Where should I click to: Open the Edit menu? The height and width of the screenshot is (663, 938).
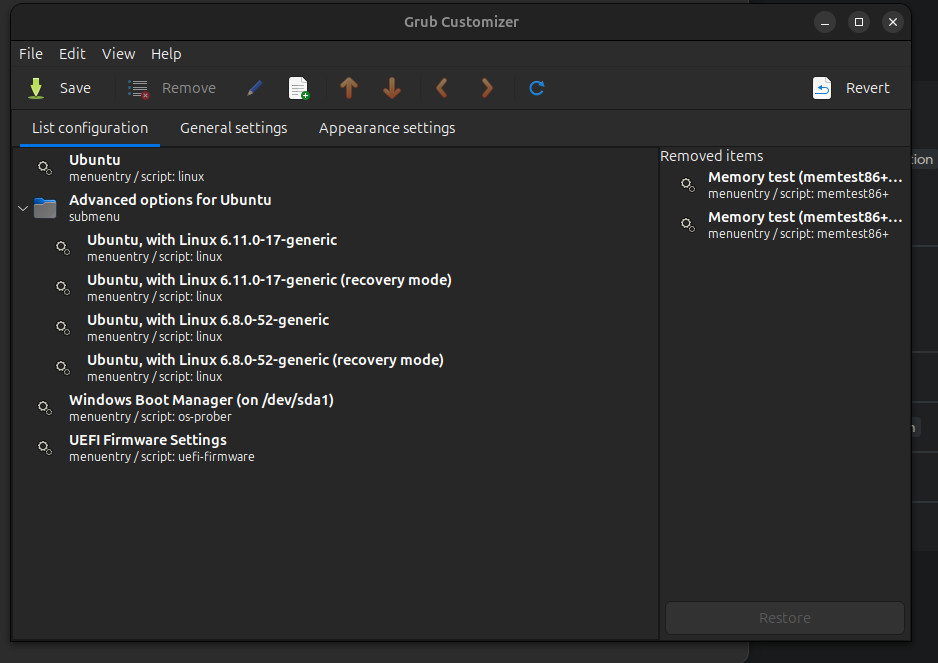point(72,54)
